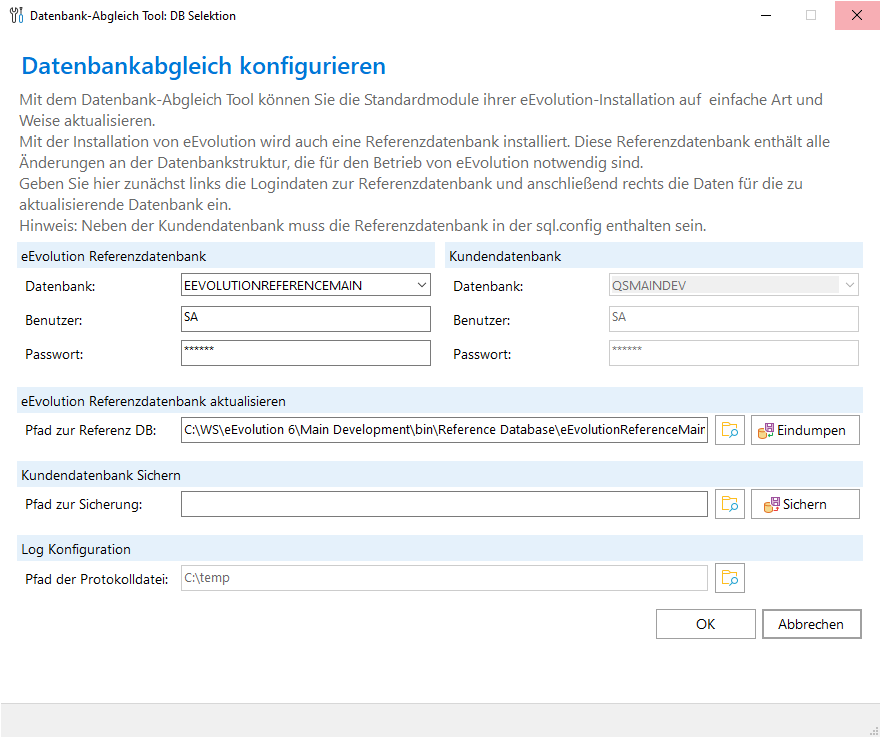Screen dimensions: 881x738
Task: Confirm the dialog with OK
Action: 705,624
